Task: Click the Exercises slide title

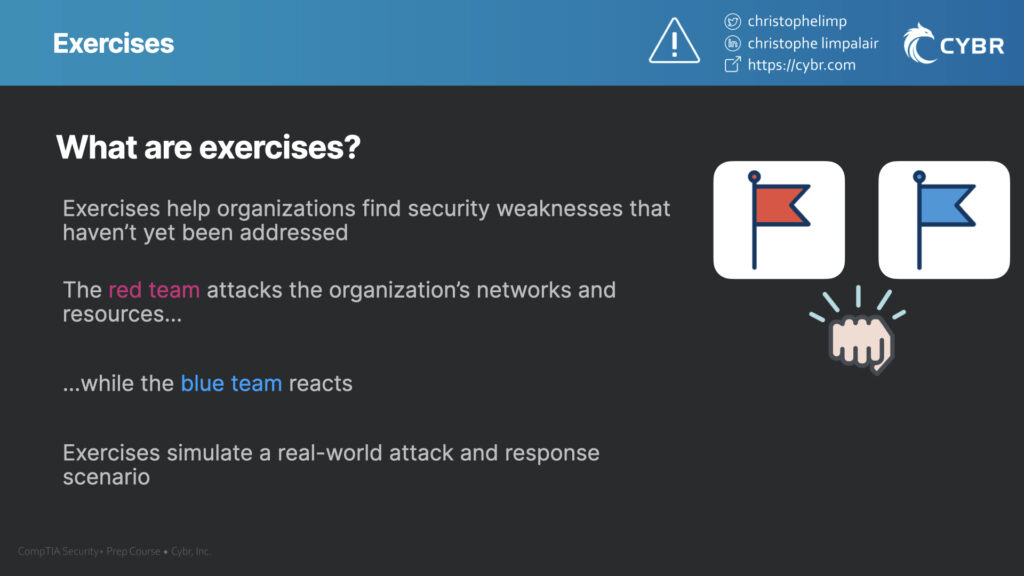Action: (114, 44)
